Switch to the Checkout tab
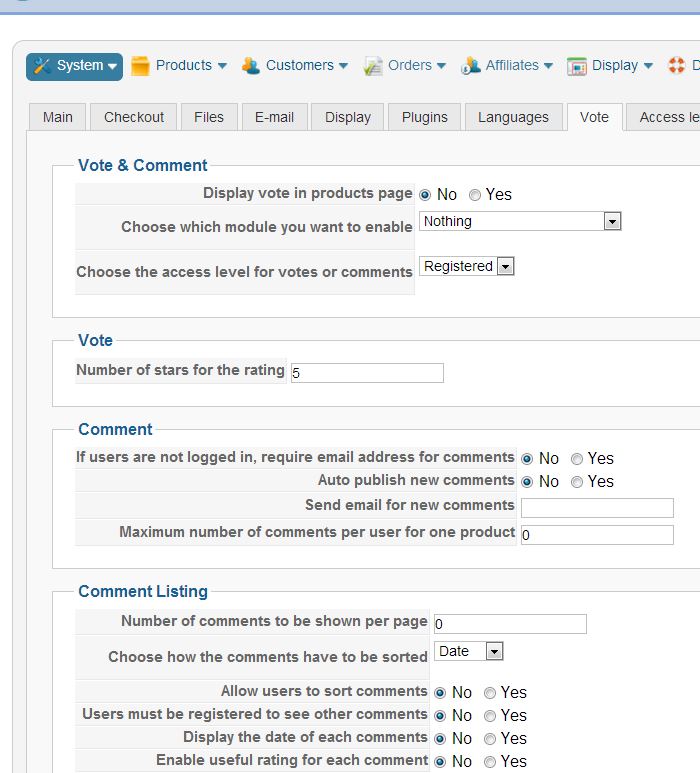This screenshot has height=773, width=700. pos(134,117)
